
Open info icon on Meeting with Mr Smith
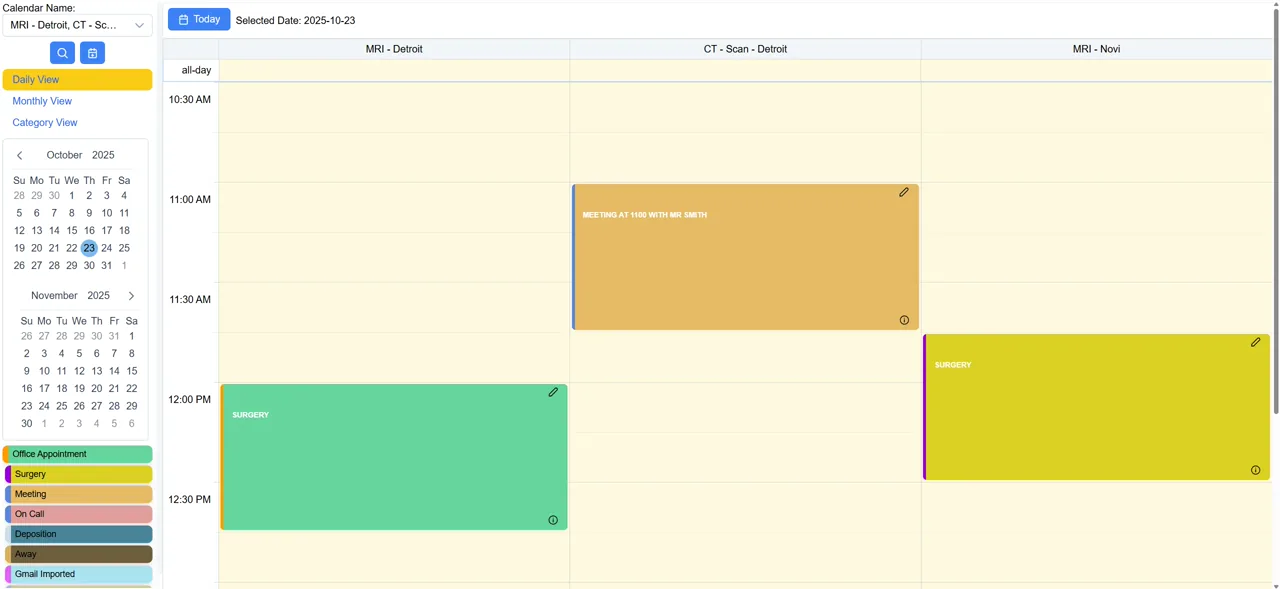pyautogui.click(x=904, y=321)
